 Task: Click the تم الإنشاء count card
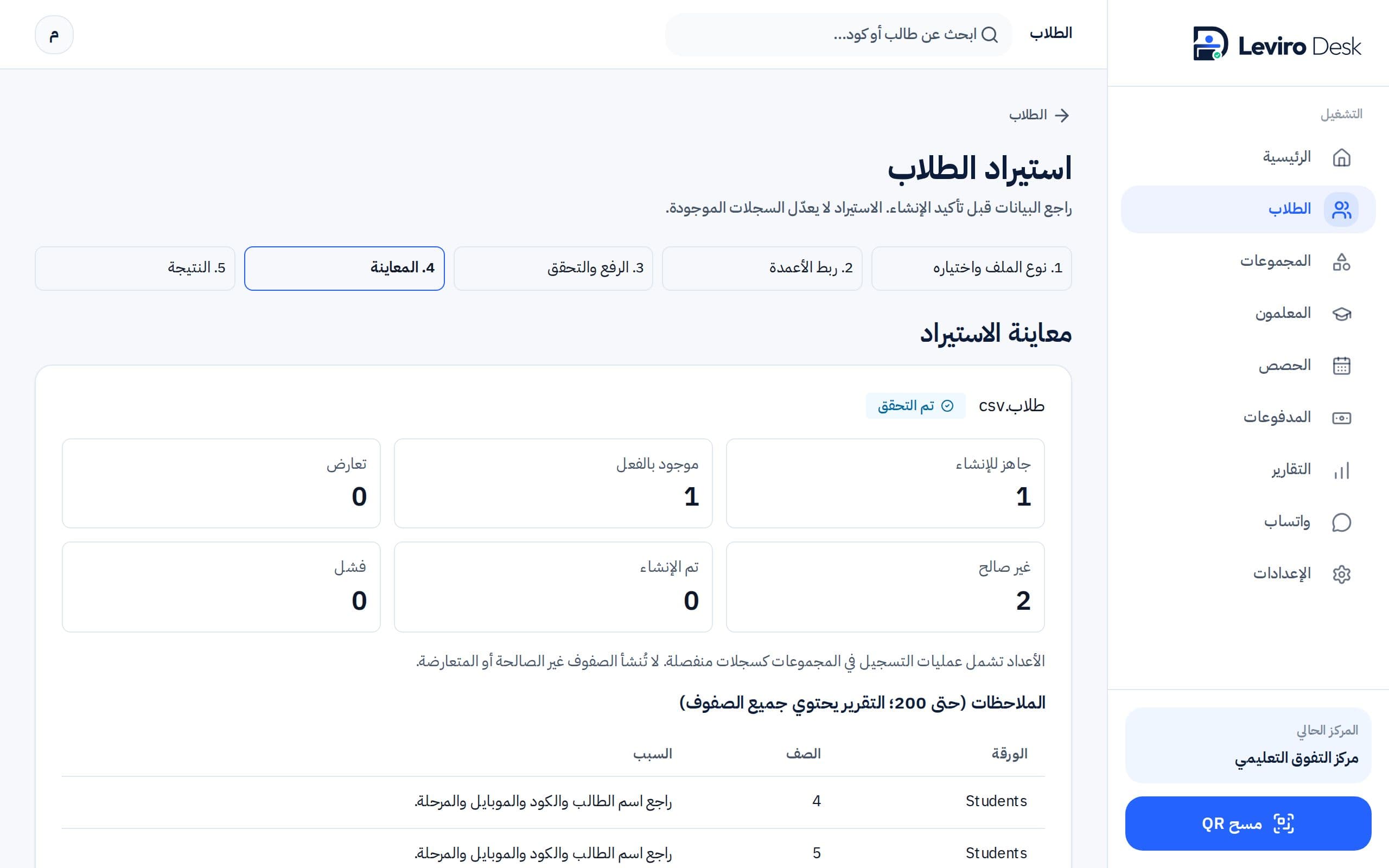click(x=553, y=586)
